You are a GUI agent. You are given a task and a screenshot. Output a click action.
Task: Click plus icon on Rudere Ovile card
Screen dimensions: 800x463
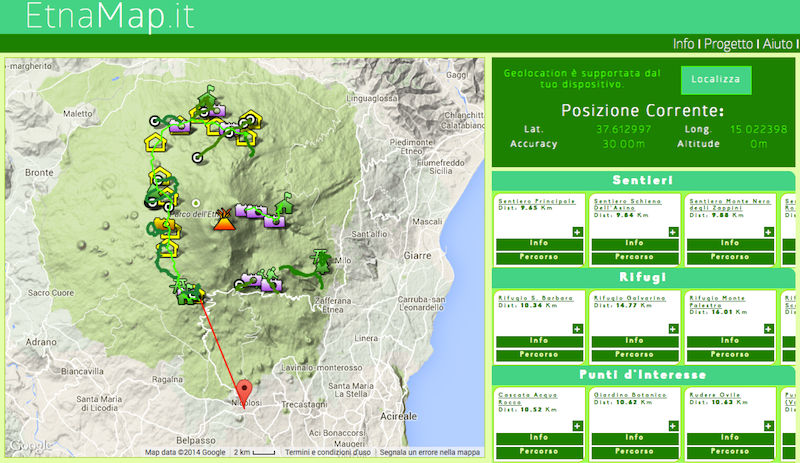[x=768, y=426]
